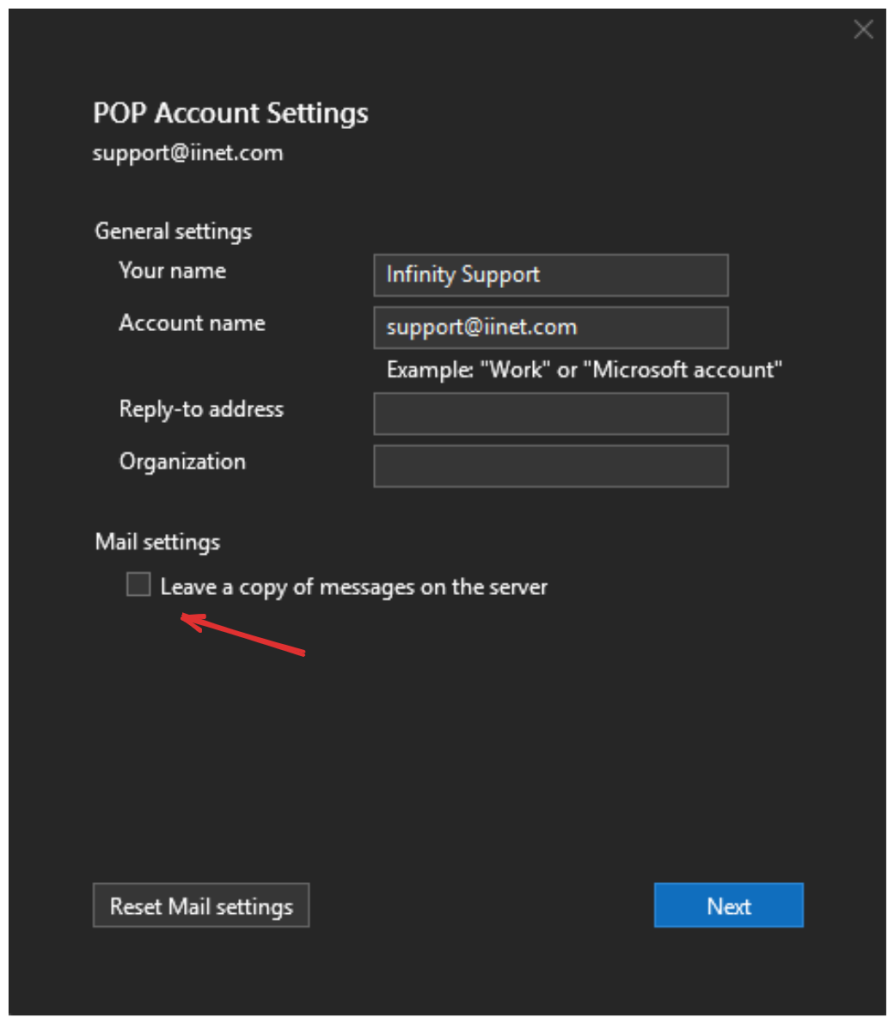Click the POP Account Settings title
This screenshot has width=894, height=1024.
230,113
